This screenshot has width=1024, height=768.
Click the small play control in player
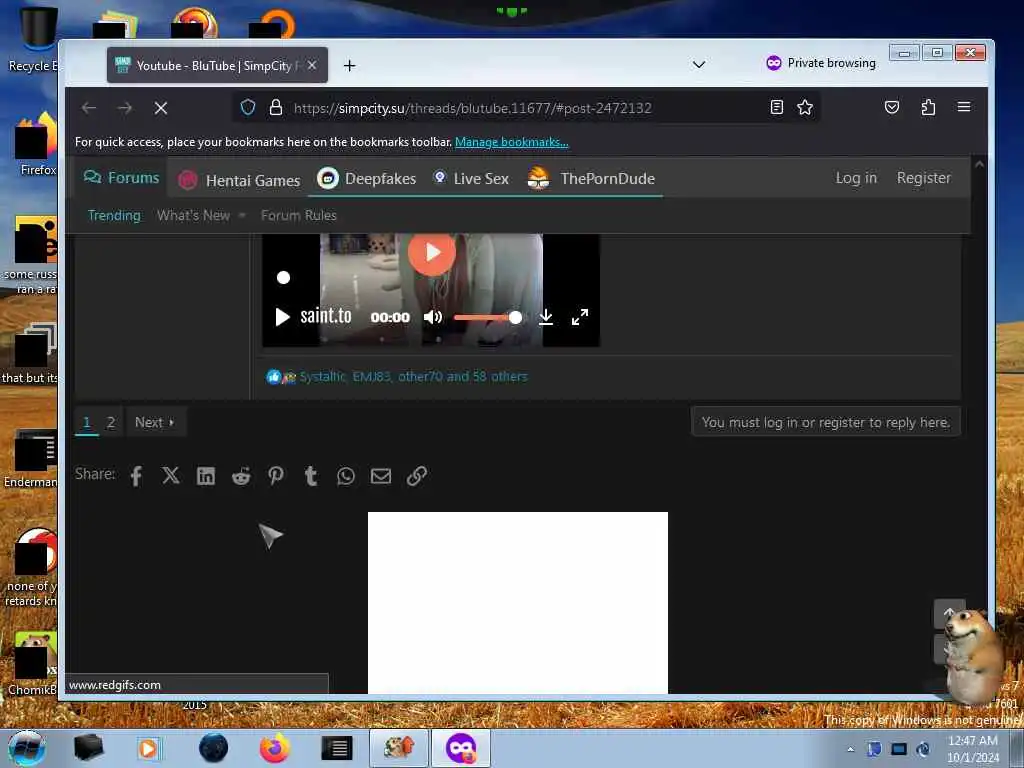pos(282,317)
